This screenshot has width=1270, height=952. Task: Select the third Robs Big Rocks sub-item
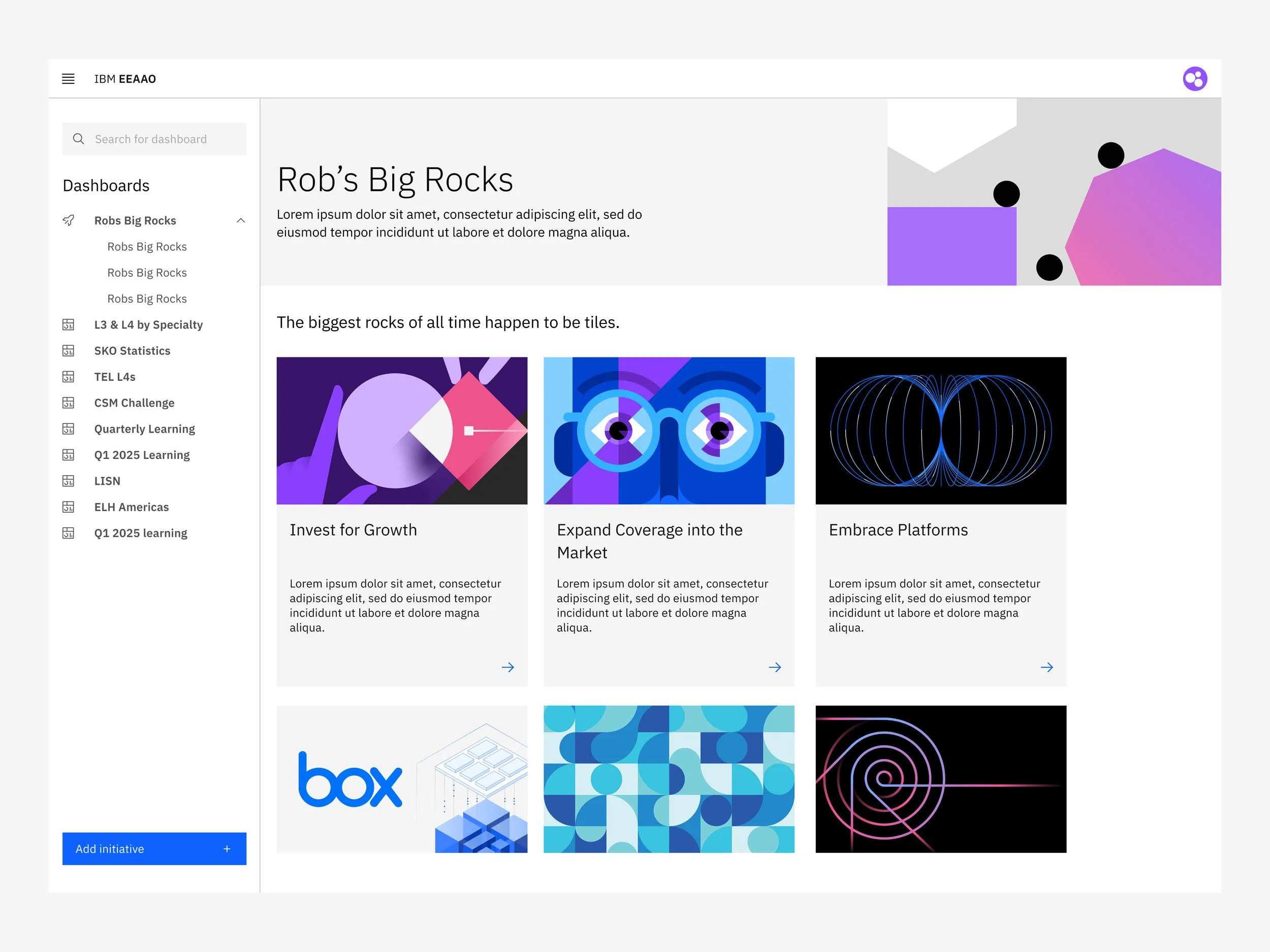pos(147,299)
